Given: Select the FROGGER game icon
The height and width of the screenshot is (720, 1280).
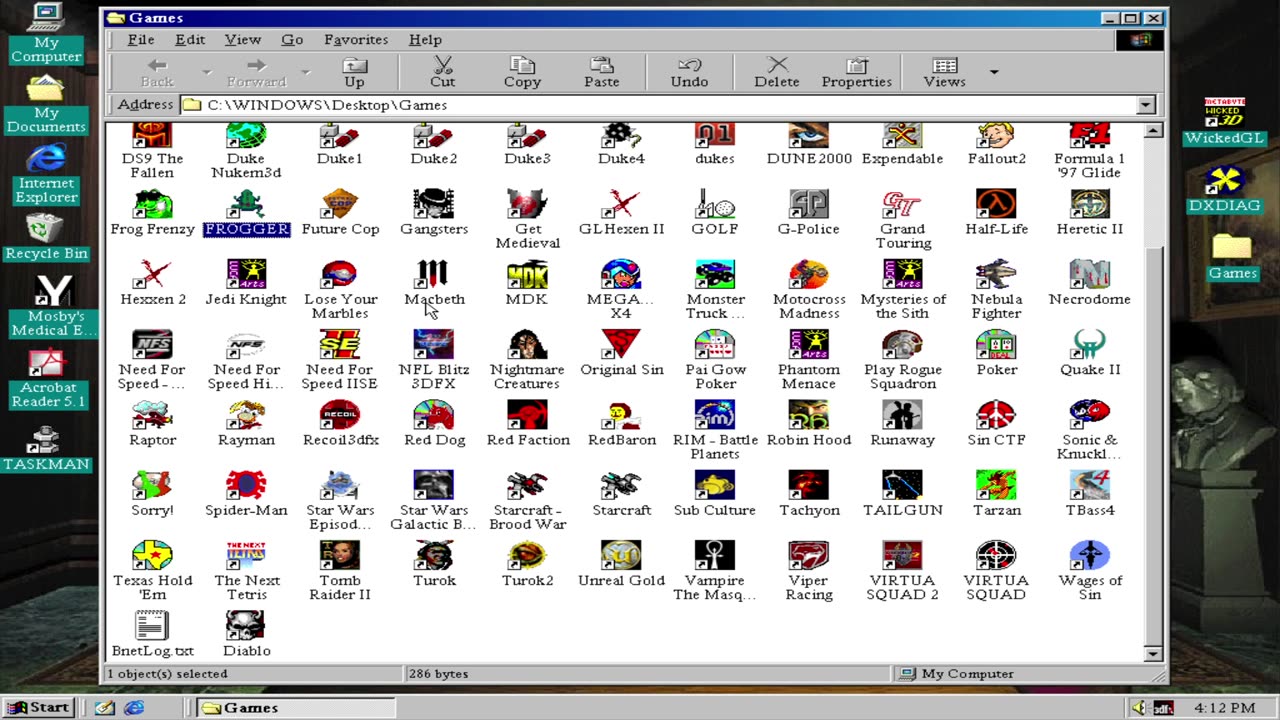Looking at the screenshot, I should tap(246, 205).
